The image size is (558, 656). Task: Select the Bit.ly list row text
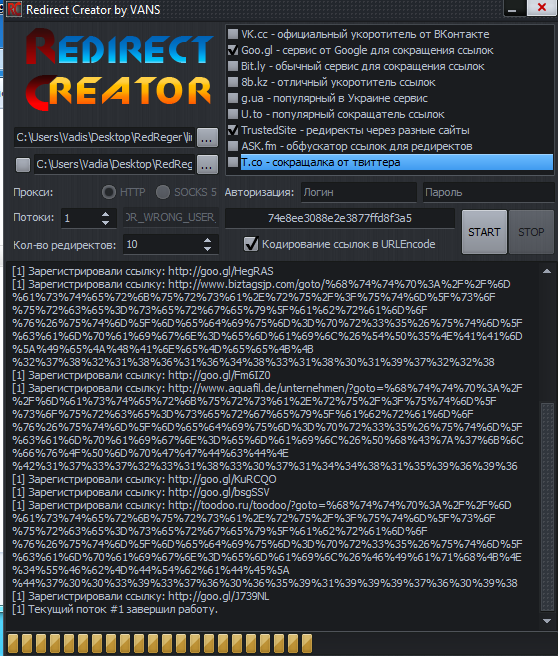coord(362,66)
